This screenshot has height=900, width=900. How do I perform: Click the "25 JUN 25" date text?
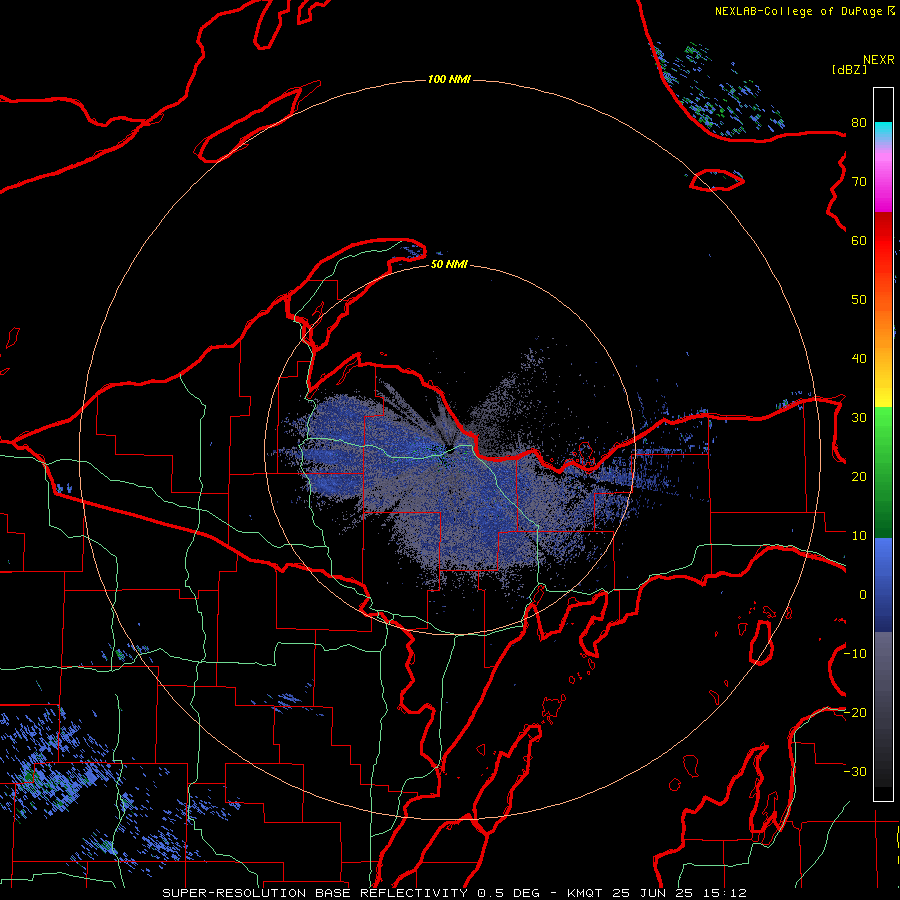tap(653, 893)
